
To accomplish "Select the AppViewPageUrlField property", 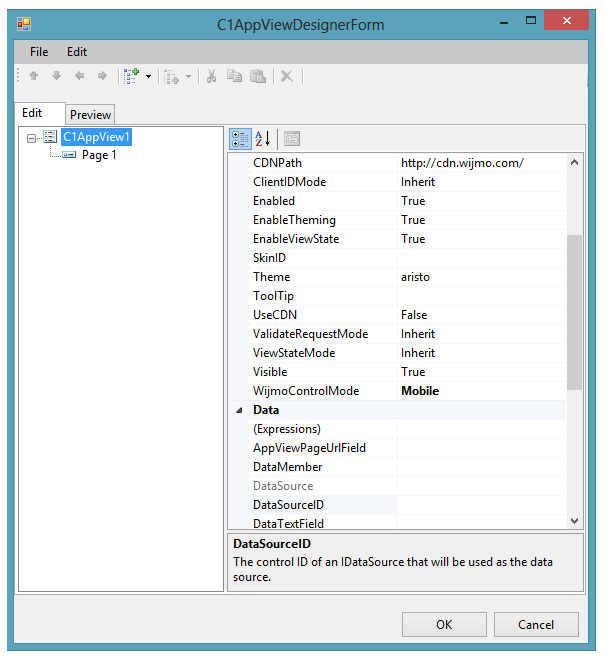I will [323, 448].
